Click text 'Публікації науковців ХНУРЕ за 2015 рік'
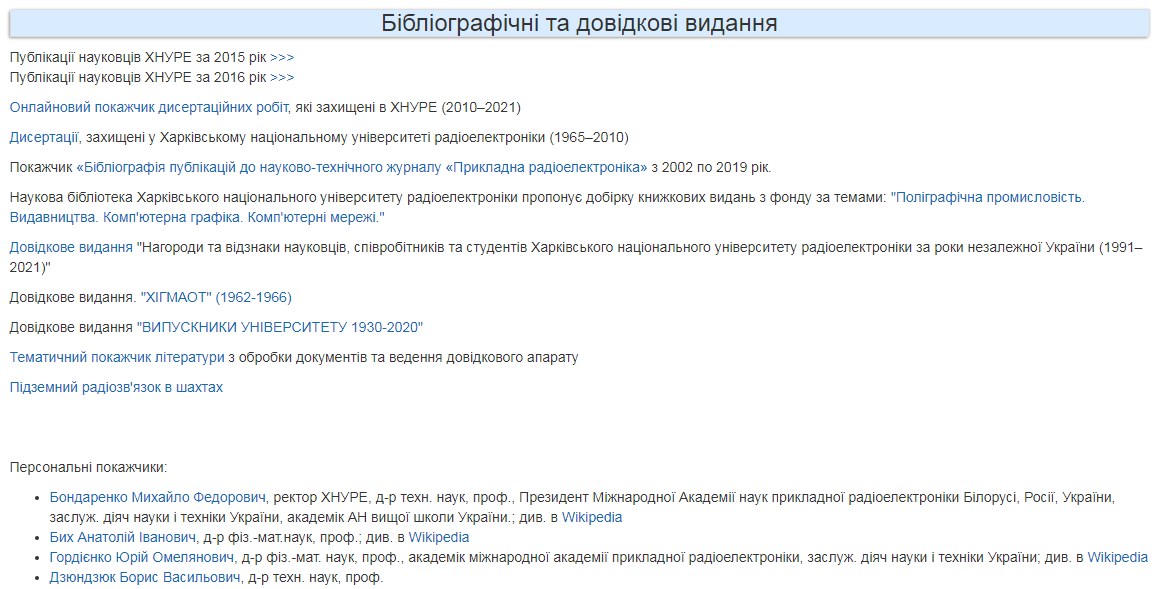The height and width of the screenshot is (589, 1166). pos(138,57)
